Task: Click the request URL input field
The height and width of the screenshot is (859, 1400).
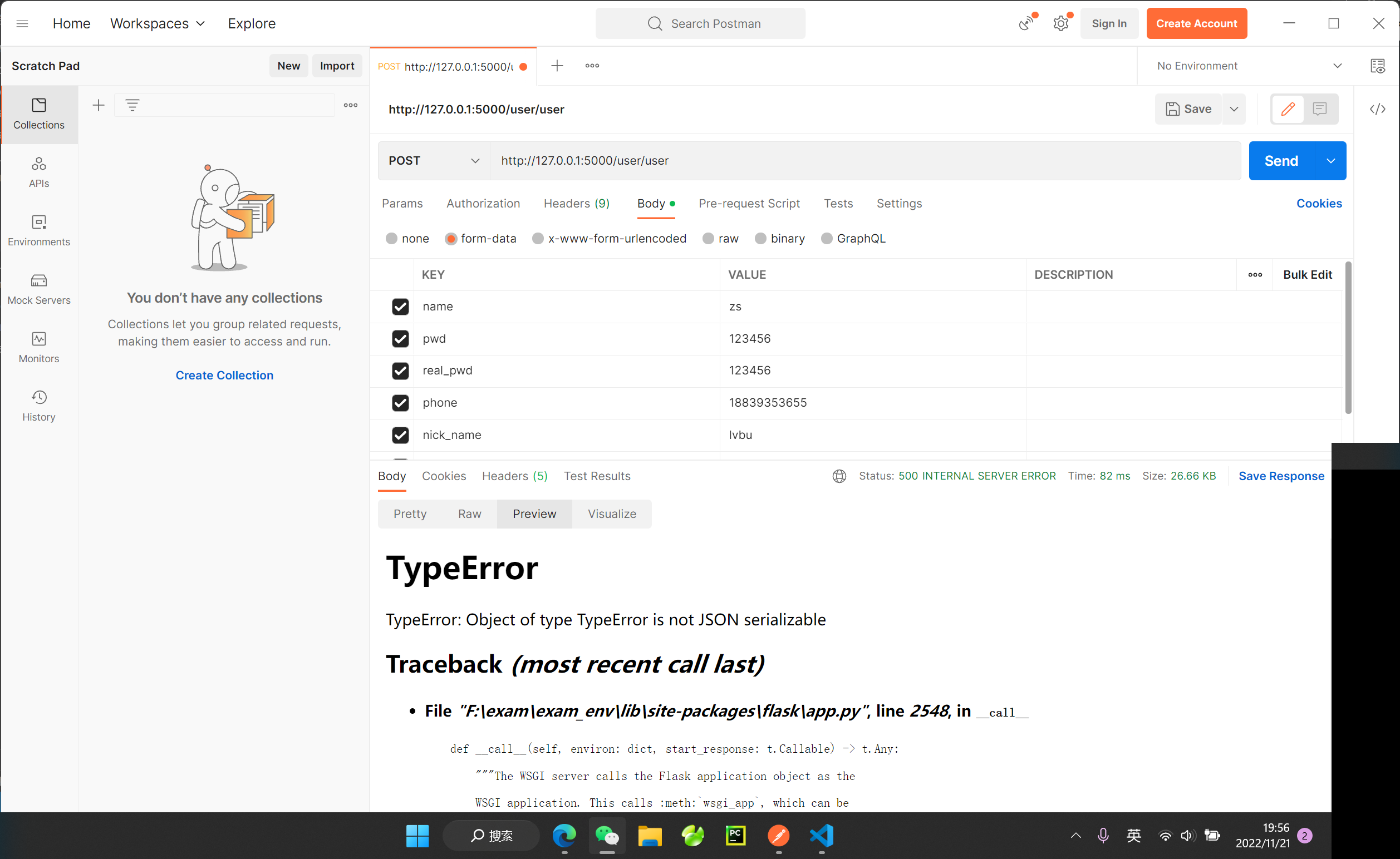Action: (864, 161)
